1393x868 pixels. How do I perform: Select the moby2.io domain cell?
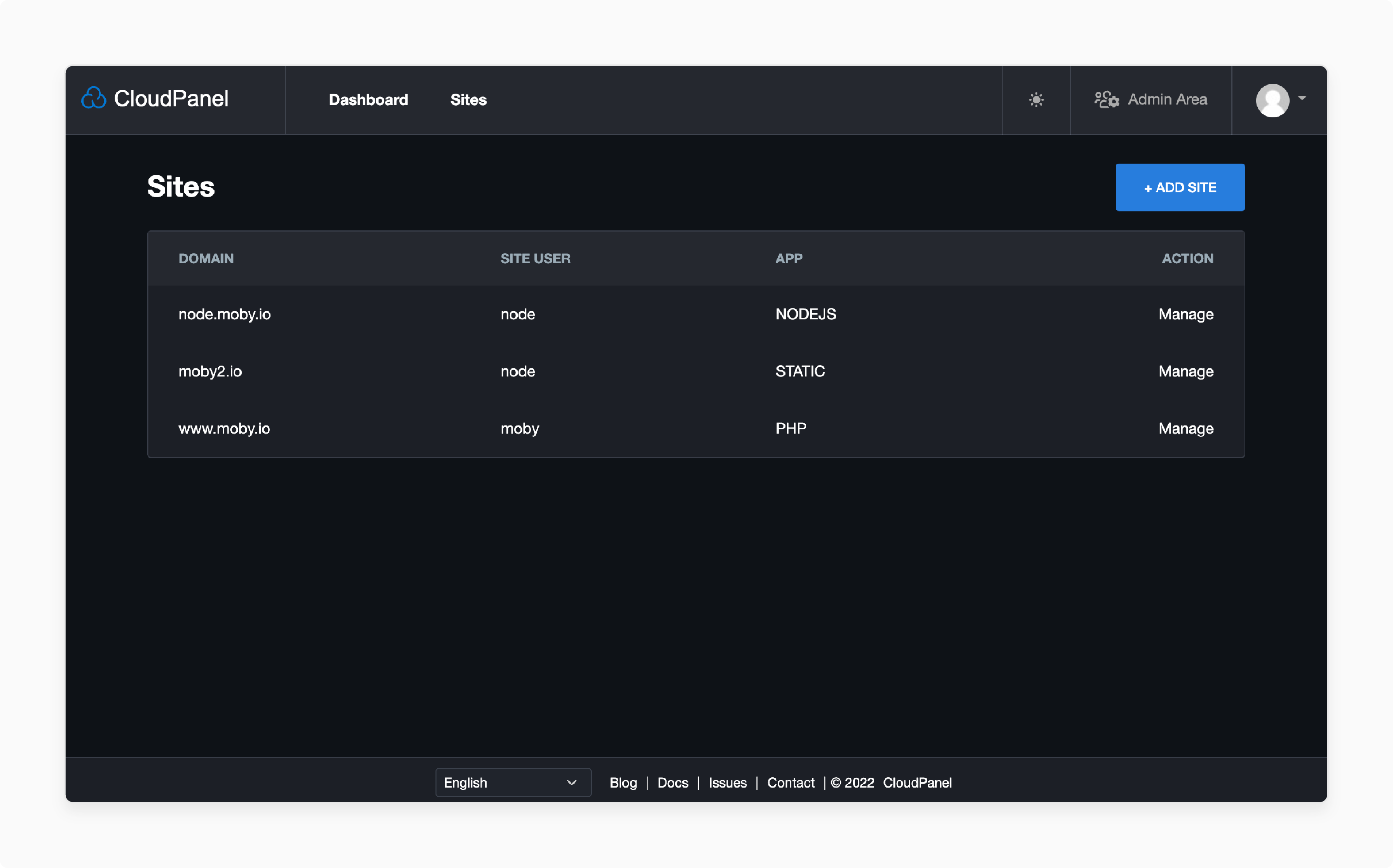tap(210, 371)
